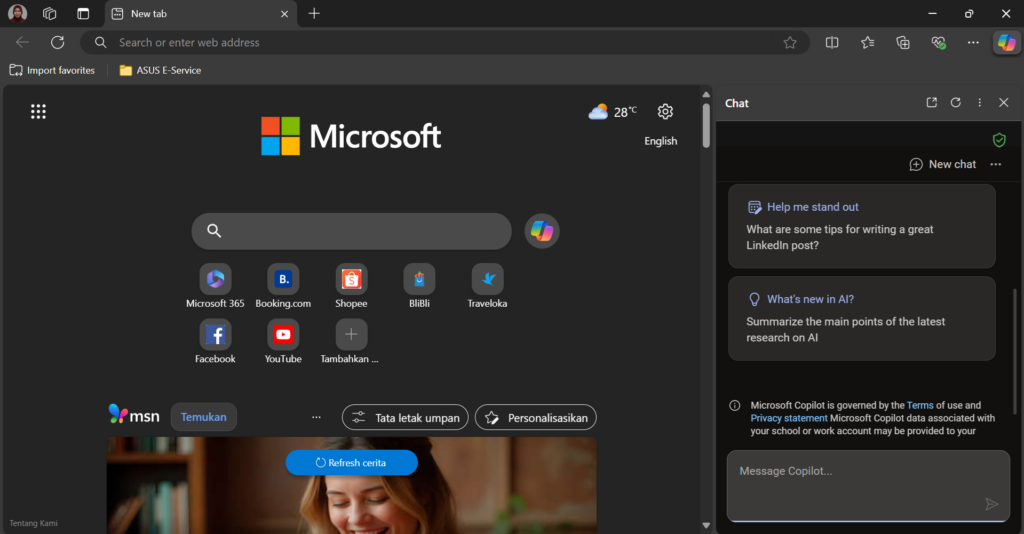This screenshot has height=534, width=1024.
Task: Click the Message Copilot input box
Action: point(855,471)
